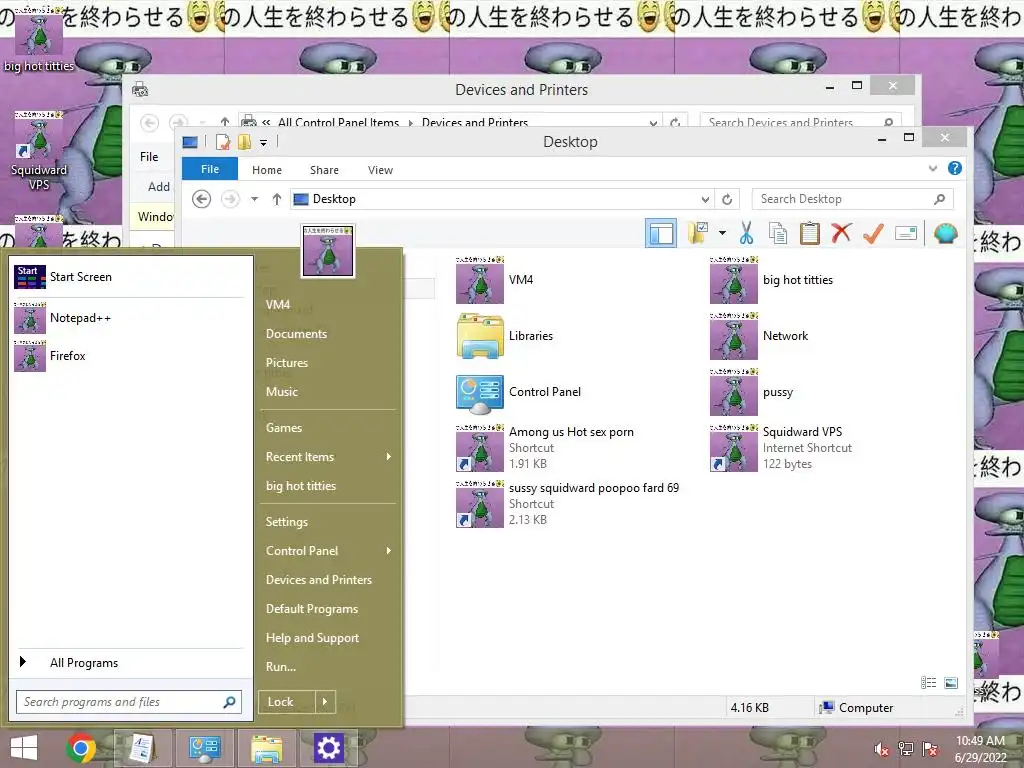Click Back arrow in Desktop window
1024x768 pixels.
click(x=202, y=199)
